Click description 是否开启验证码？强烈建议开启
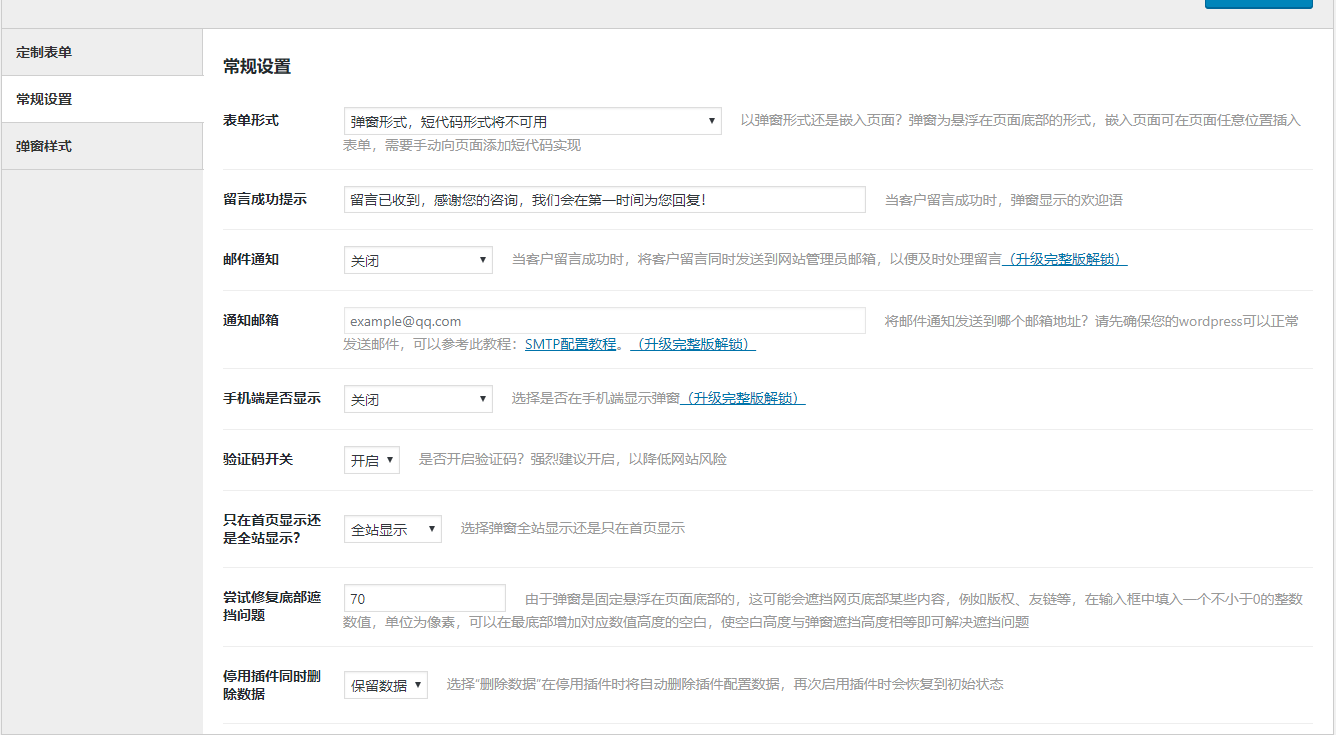Image resolution: width=1336 pixels, height=735 pixels. tap(573, 460)
